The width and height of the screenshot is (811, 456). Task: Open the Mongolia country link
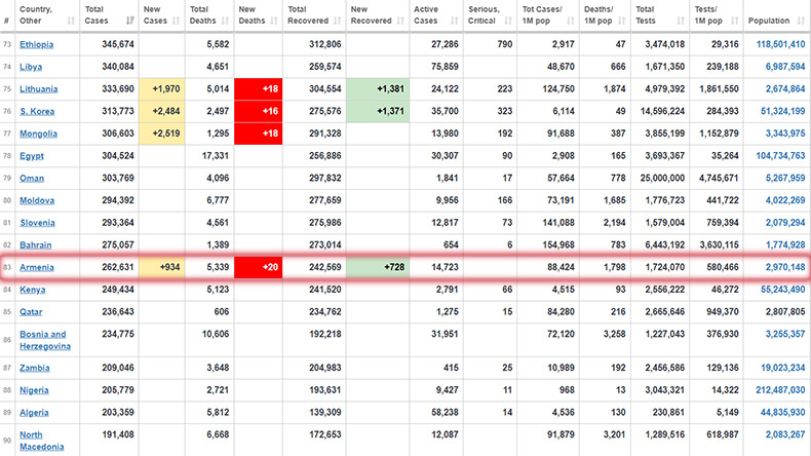tap(38, 133)
